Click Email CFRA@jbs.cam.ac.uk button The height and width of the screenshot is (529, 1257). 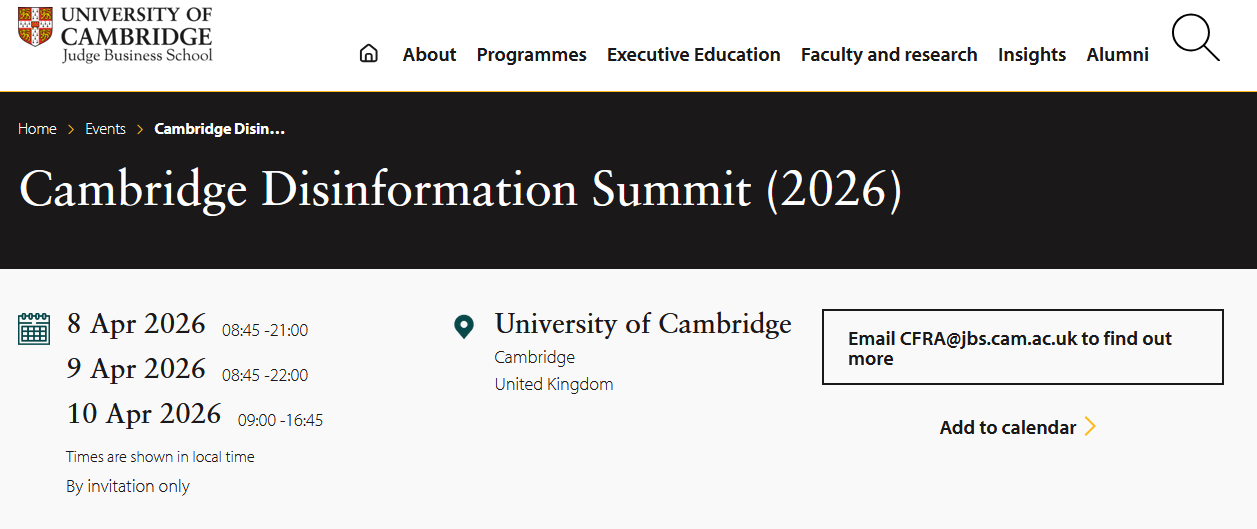point(1022,347)
